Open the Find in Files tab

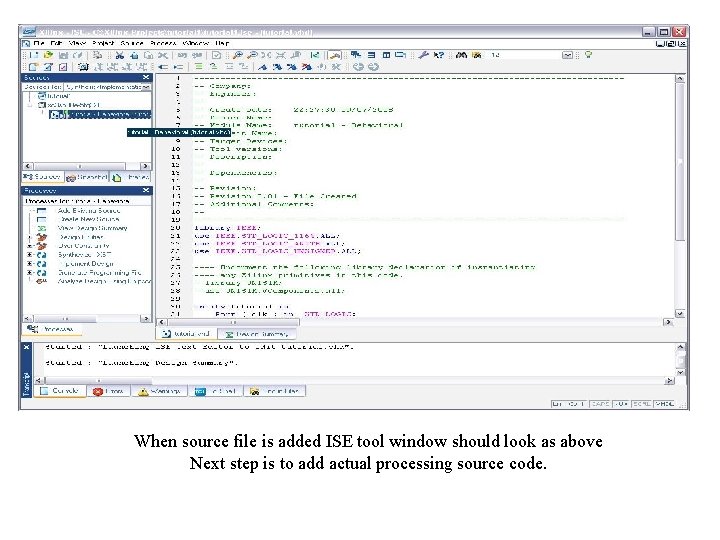pos(275,391)
